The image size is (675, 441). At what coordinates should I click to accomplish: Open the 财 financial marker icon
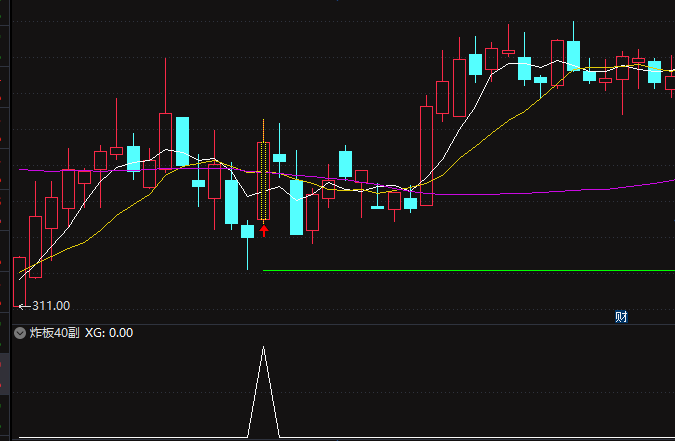621,317
